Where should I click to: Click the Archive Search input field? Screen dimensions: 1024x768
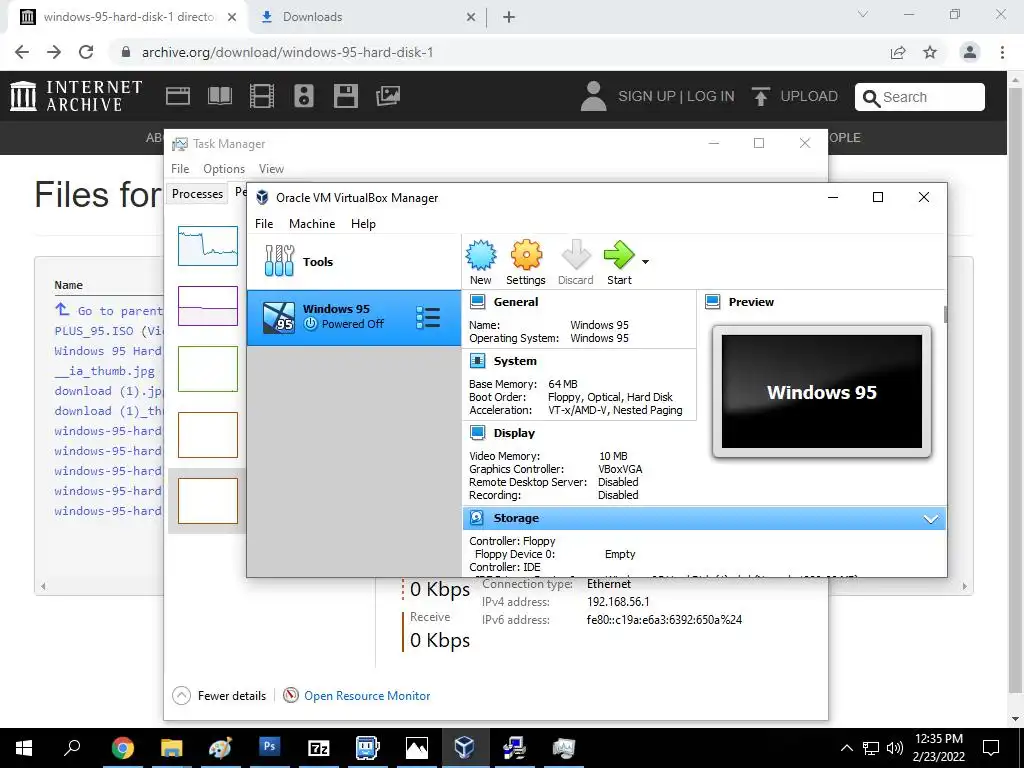pos(920,97)
